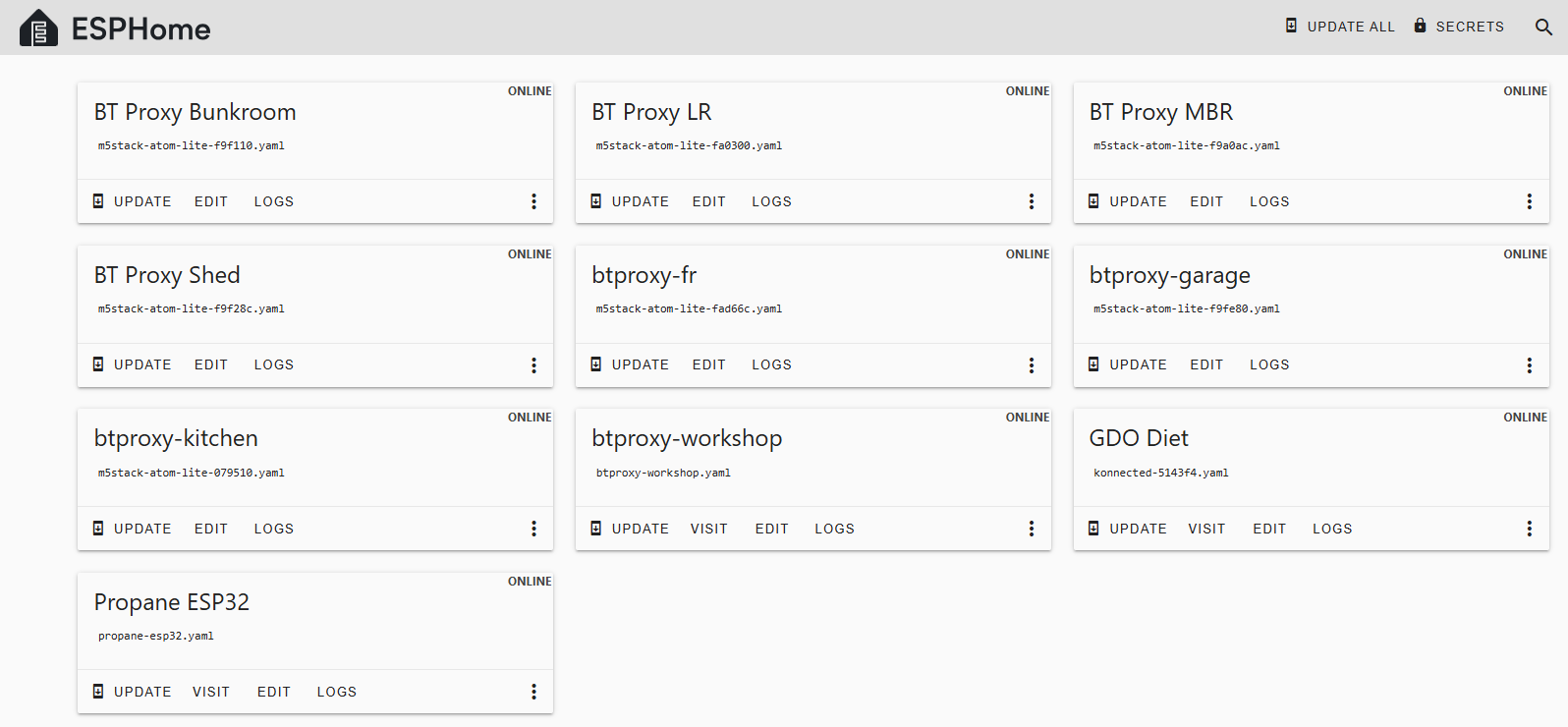Viewport: 1568px width, 727px height.
Task: Visit the btproxy-workshop device page
Action: (x=708, y=529)
